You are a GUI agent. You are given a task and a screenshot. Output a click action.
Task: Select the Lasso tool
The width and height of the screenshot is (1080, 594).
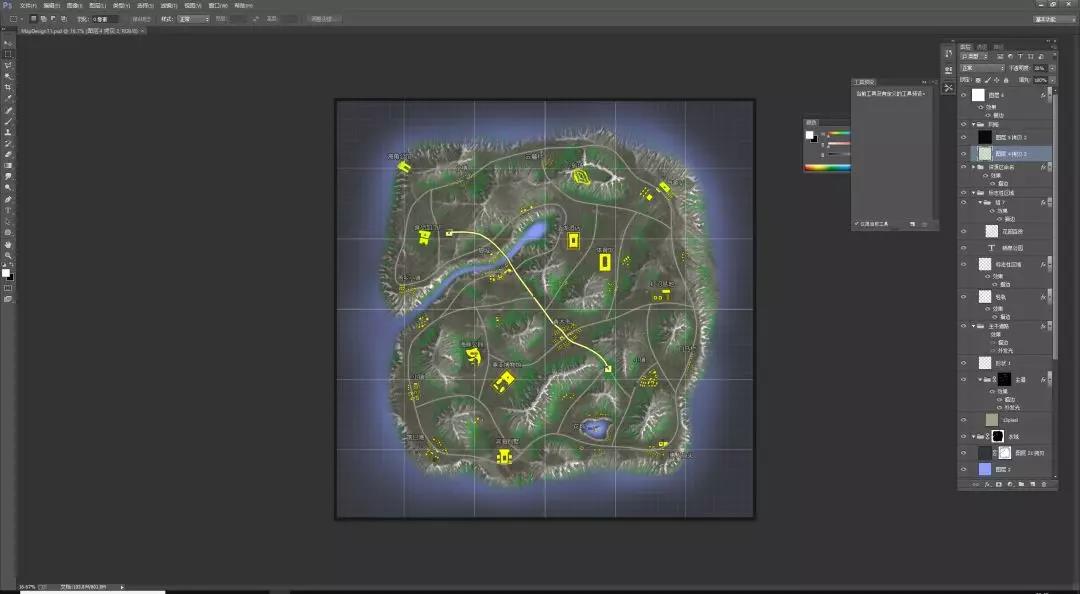(x=8, y=65)
